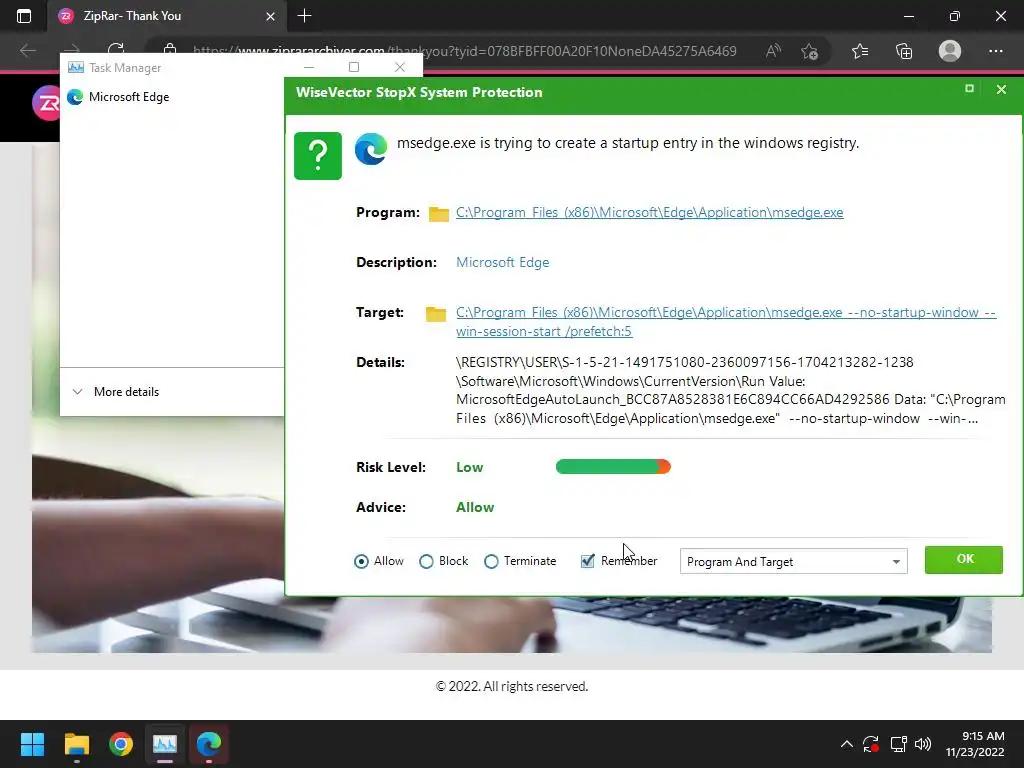Open Edge Collections icon
The width and height of the screenshot is (1024, 768).
pyautogui.click(x=904, y=51)
